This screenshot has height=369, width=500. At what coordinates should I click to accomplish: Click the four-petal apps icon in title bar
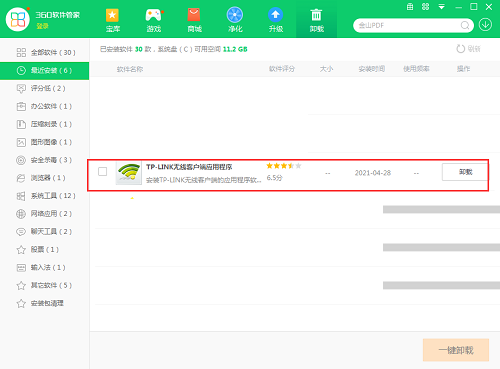[x=426, y=7]
